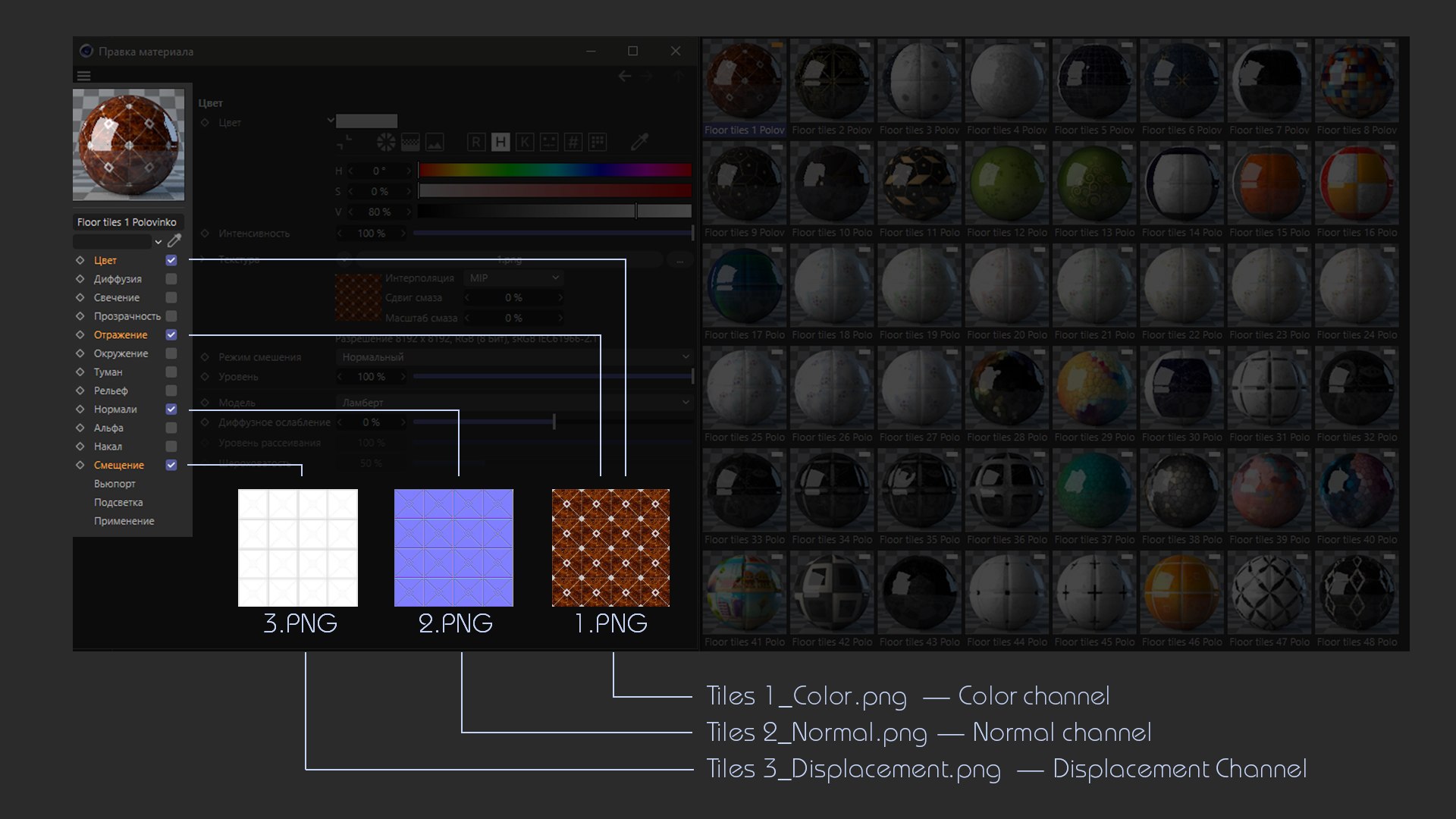Choose the color-from-picture icon

[x=435, y=142]
